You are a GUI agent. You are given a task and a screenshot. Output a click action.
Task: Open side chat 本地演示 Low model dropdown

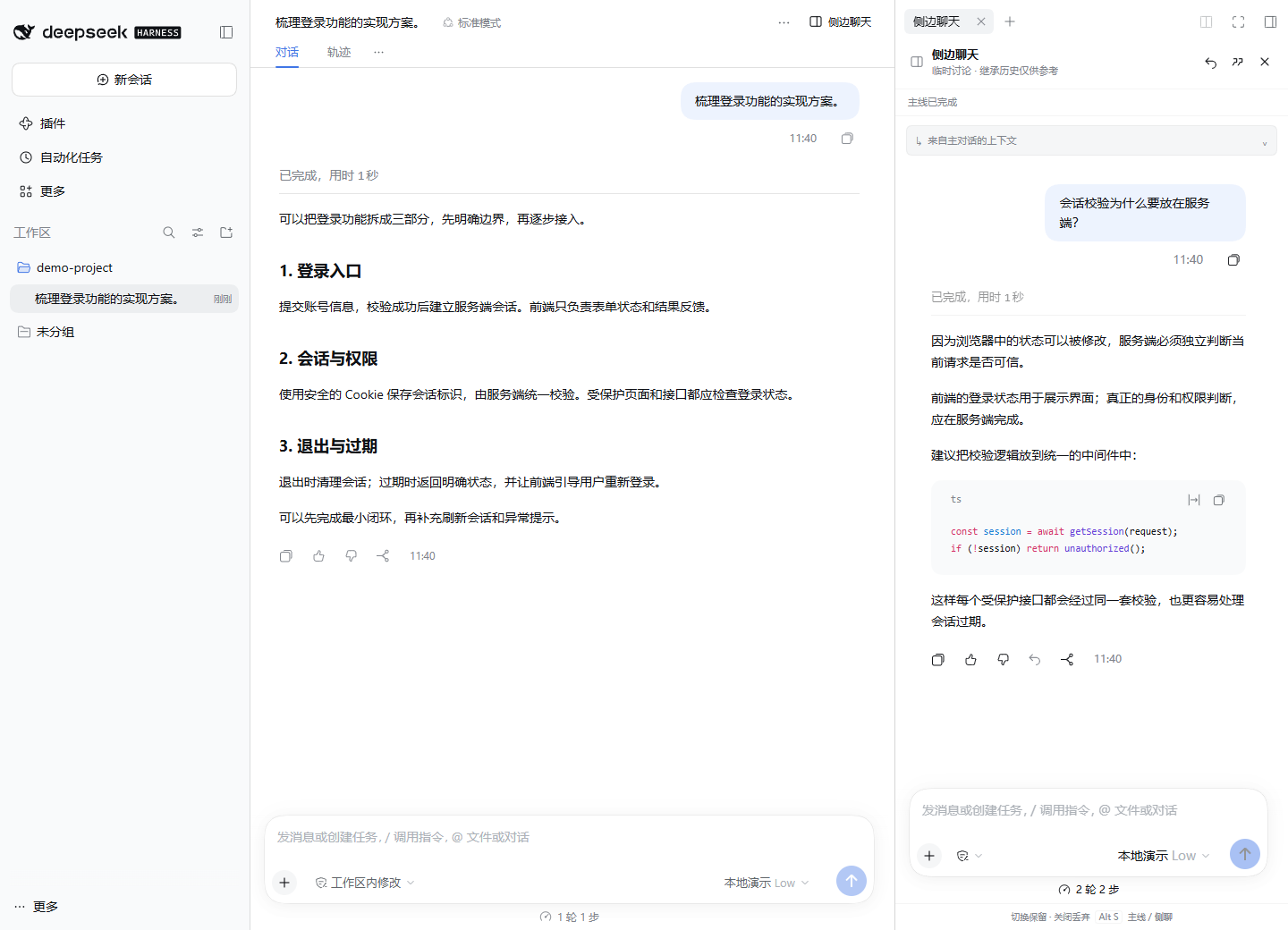coord(1164,856)
